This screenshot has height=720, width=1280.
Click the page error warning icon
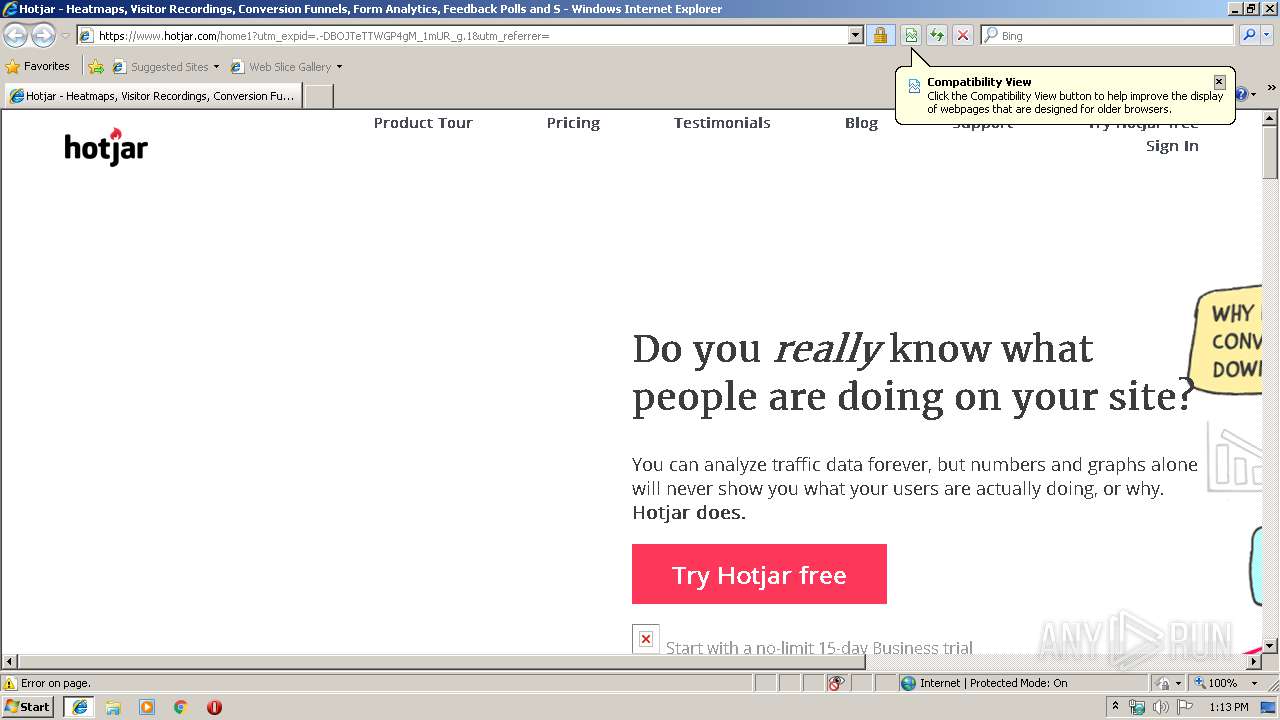tap(10, 683)
